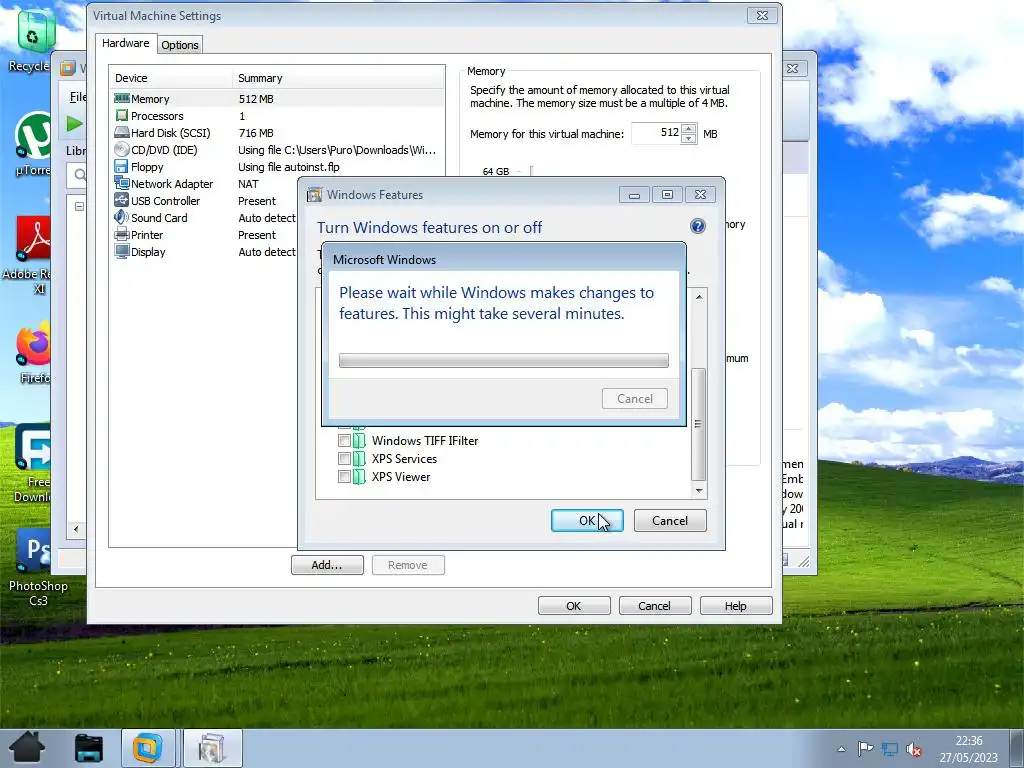The width and height of the screenshot is (1024, 768).
Task: Switch to the Options tab
Action: [x=180, y=44]
